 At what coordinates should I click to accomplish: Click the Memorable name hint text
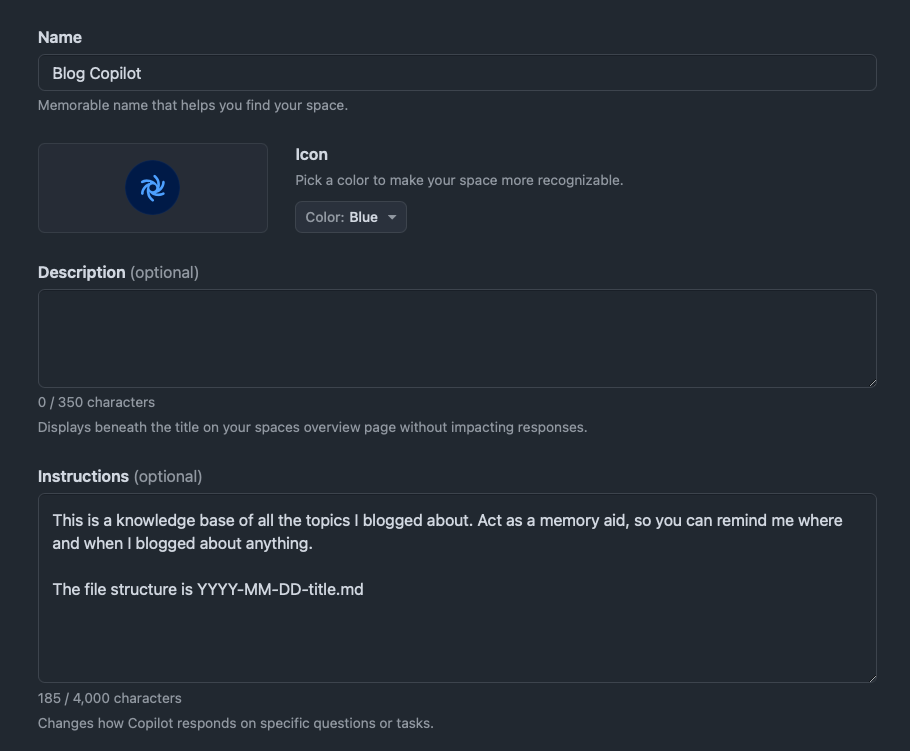(x=193, y=106)
